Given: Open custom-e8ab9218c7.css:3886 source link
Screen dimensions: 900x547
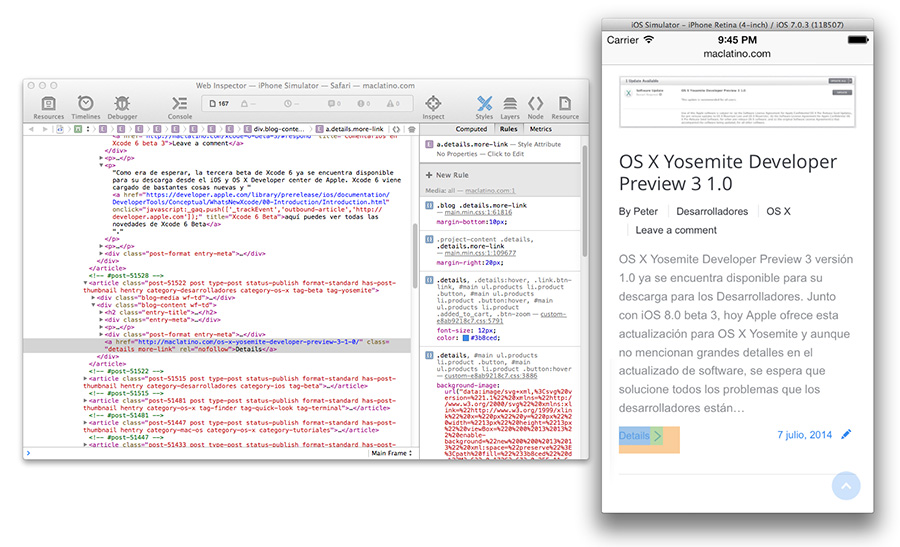Looking at the screenshot, I should pyautogui.click(x=491, y=376).
